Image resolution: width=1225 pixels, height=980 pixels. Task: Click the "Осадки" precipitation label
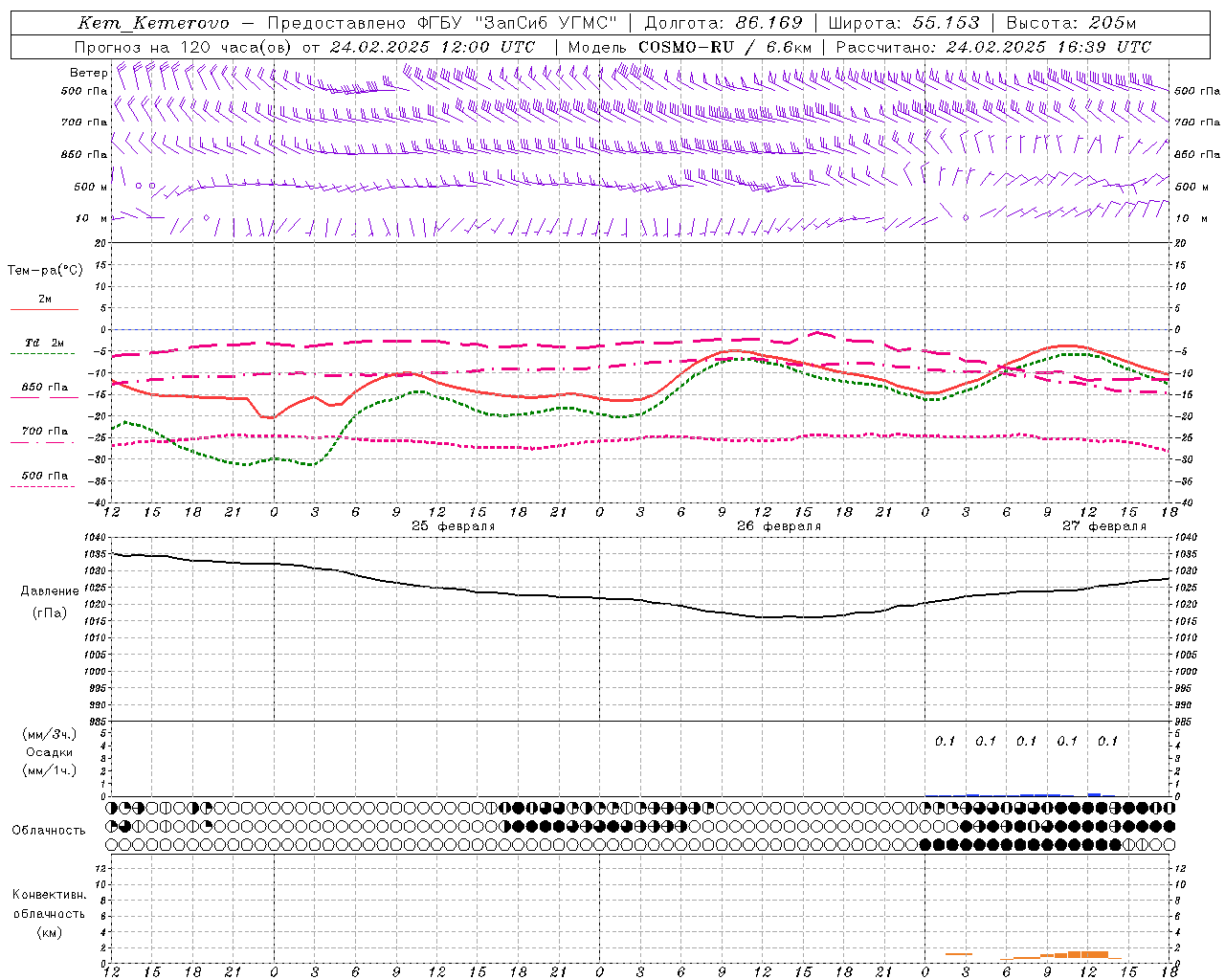[x=50, y=752]
